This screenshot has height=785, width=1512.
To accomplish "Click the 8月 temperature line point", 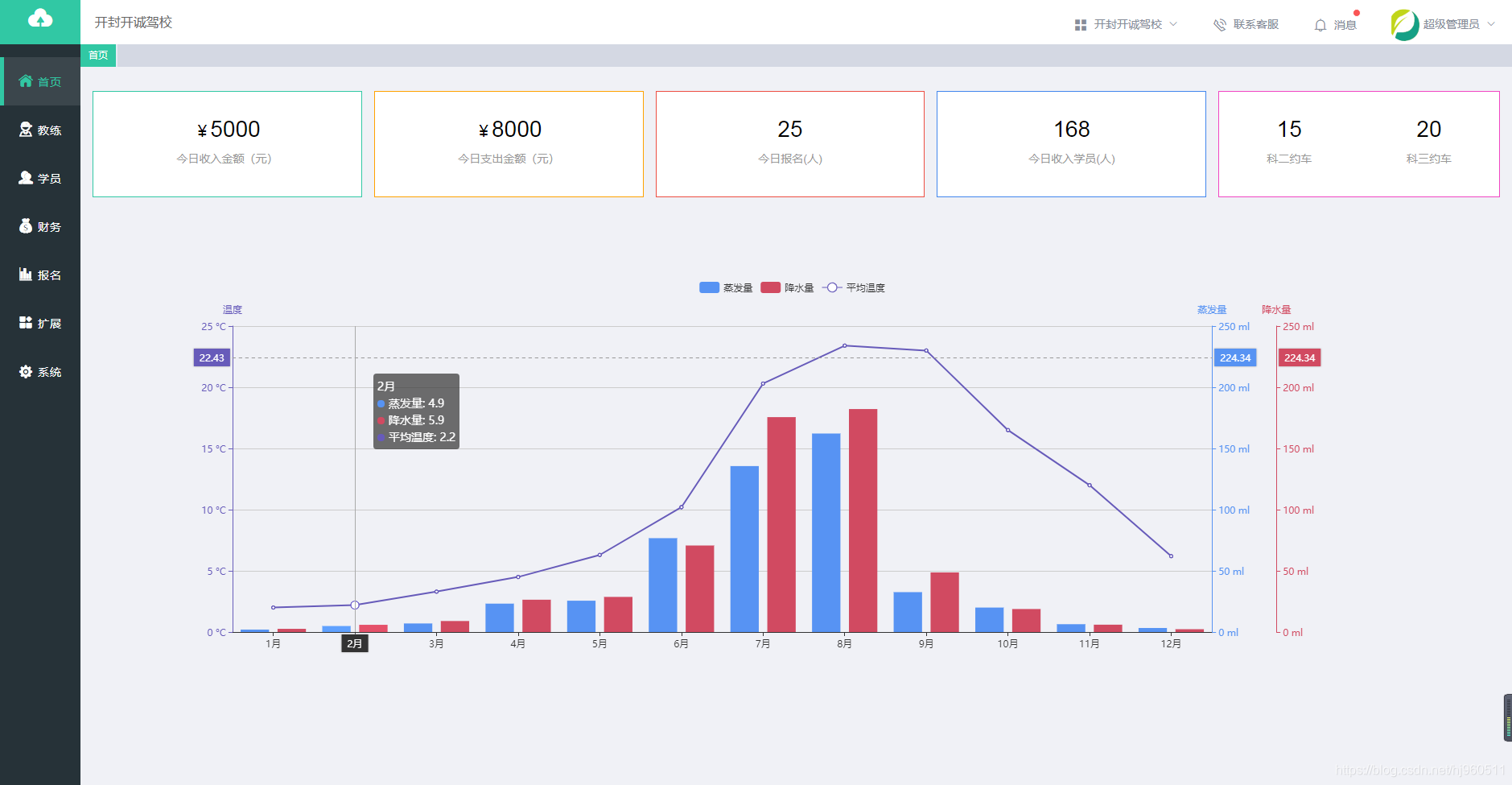I will (x=844, y=345).
